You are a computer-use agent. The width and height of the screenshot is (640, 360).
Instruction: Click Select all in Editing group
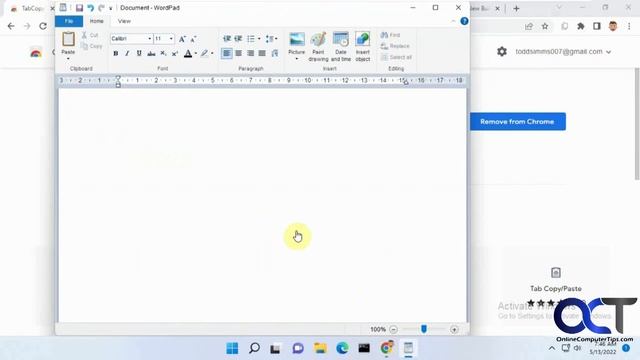(x=396, y=57)
